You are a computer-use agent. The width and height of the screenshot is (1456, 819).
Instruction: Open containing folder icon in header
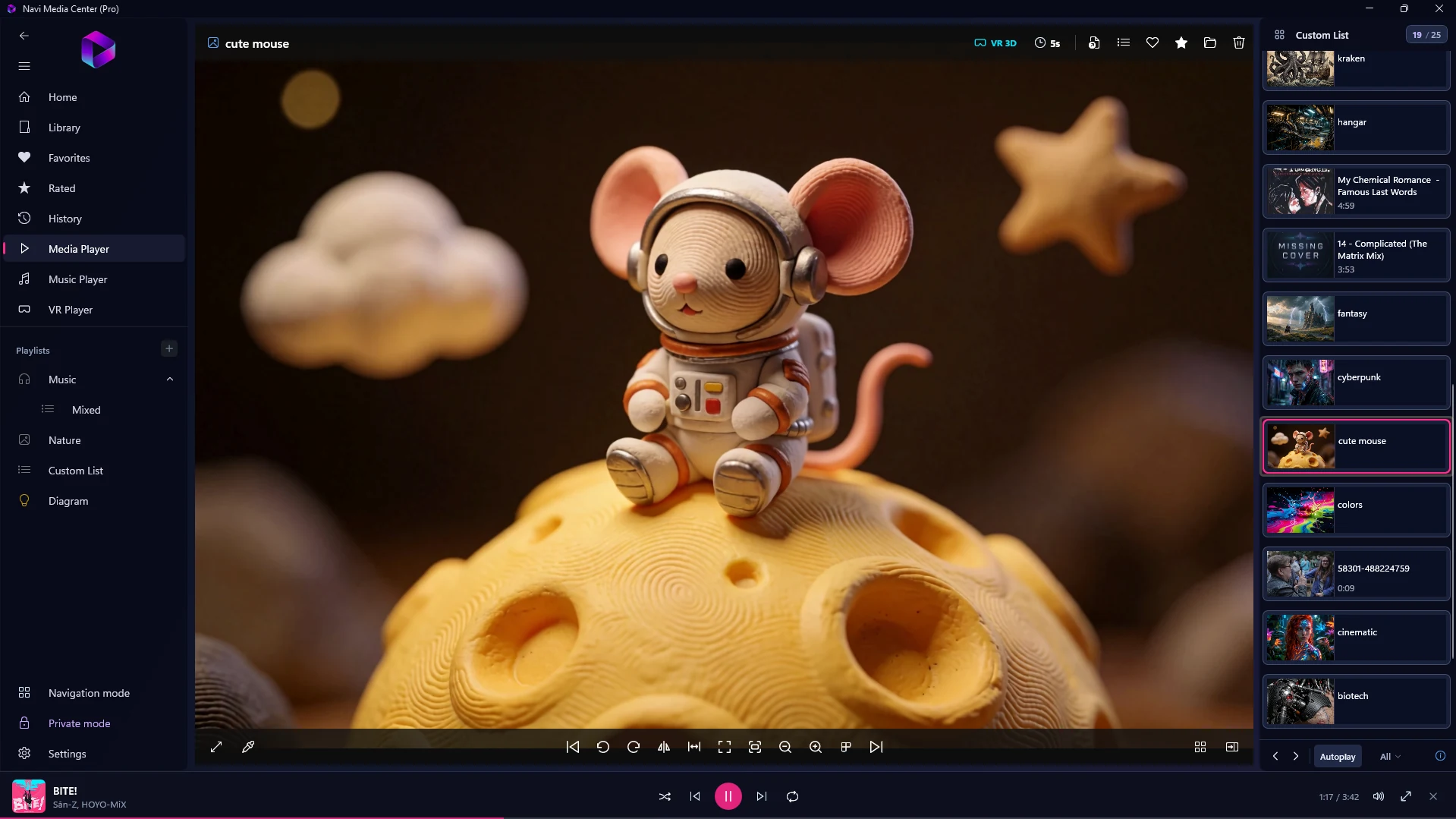point(1209,43)
